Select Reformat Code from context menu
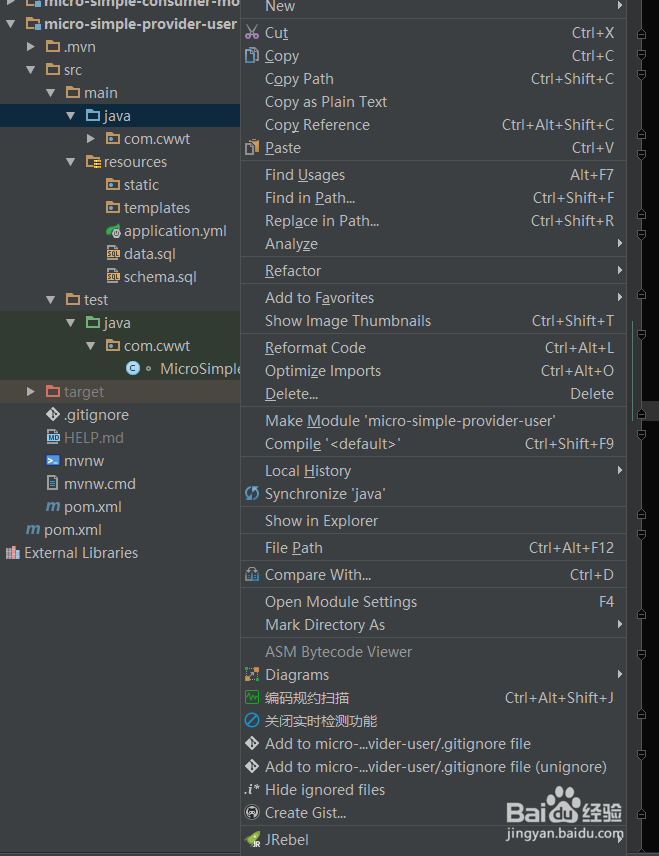This screenshot has height=856, width=659. click(x=315, y=348)
